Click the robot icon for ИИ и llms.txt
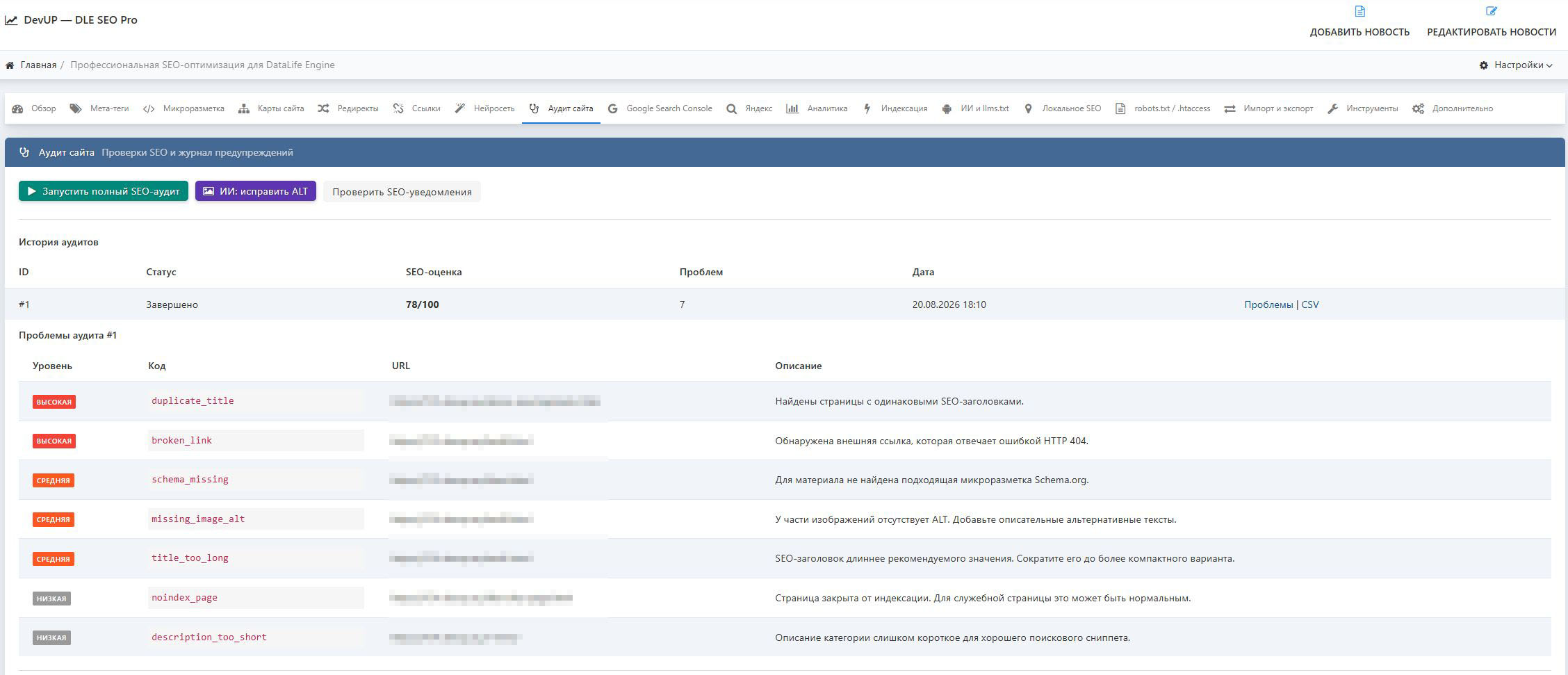The height and width of the screenshot is (675, 1568). pyautogui.click(x=947, y=109)
